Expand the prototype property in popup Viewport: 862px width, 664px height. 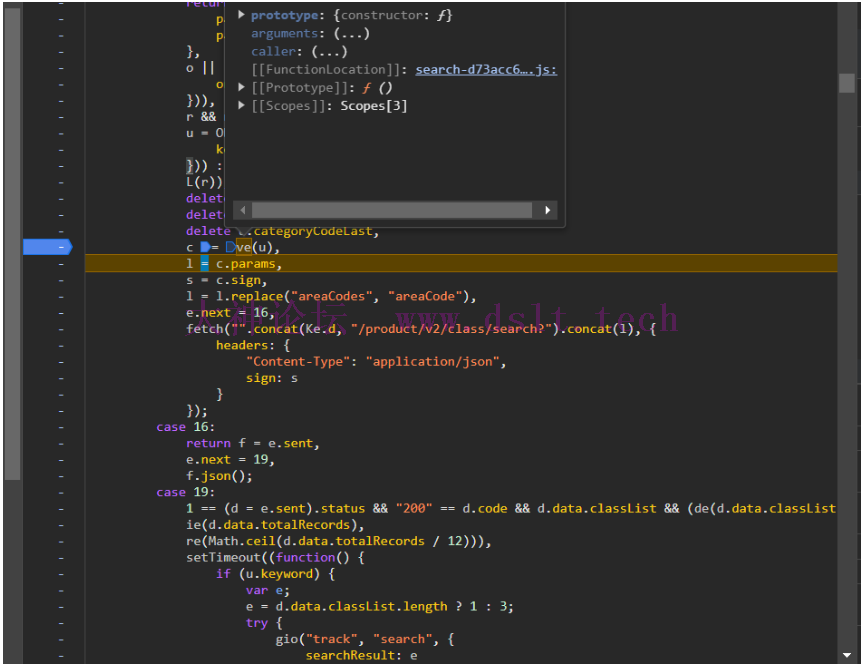[x=242, y=16]
